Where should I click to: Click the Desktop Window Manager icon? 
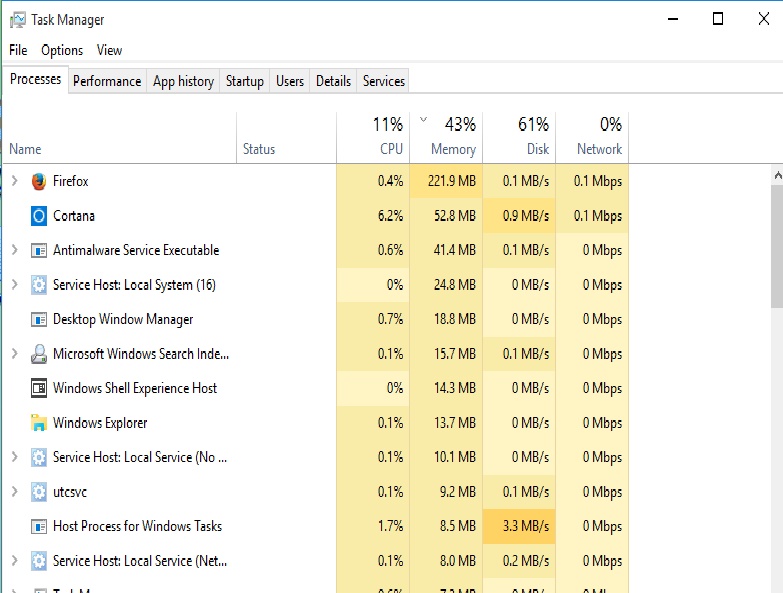[x=39, y=320]
